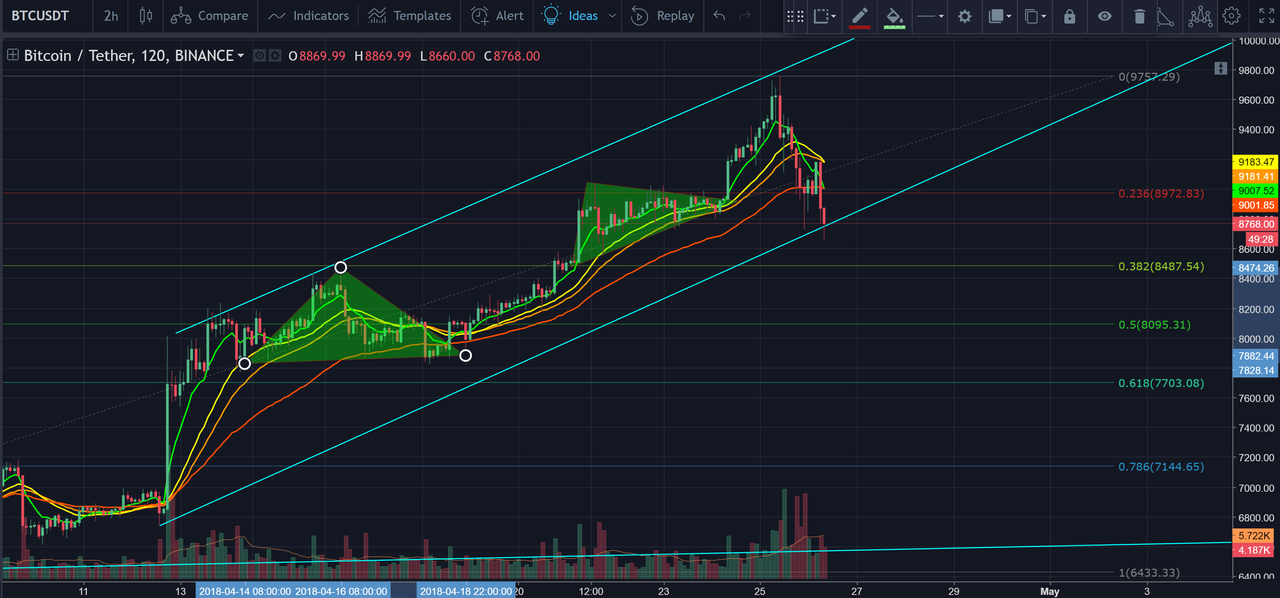Open the green background fill bucket
1280x598 pixels.
[895, 17]
